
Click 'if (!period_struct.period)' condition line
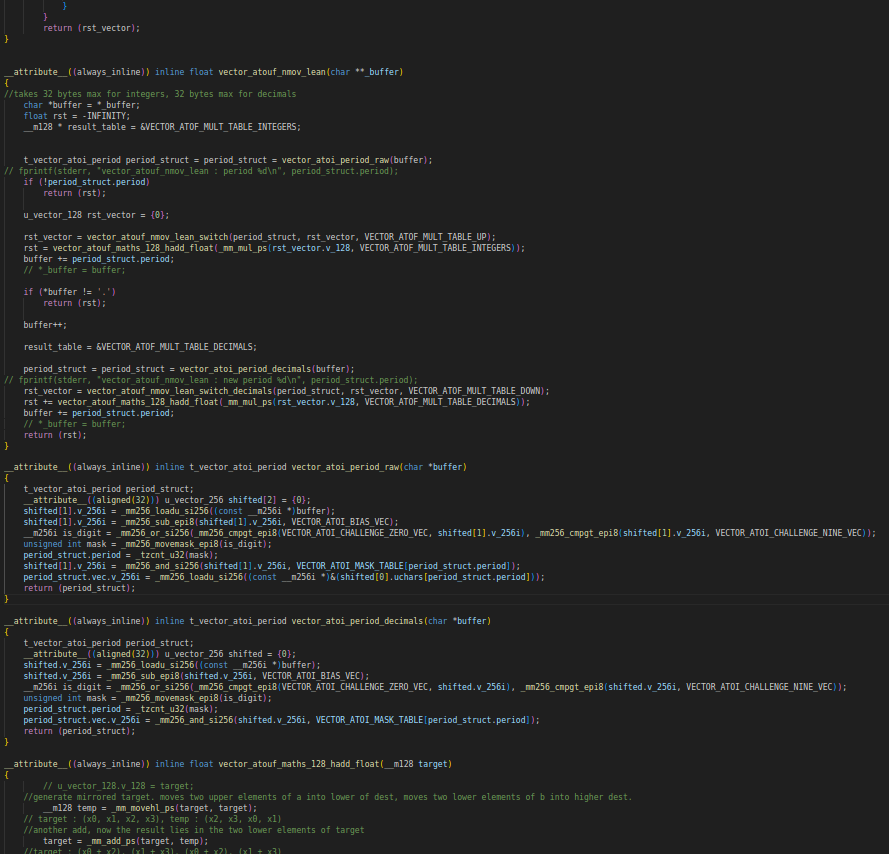tap(86, 182)
